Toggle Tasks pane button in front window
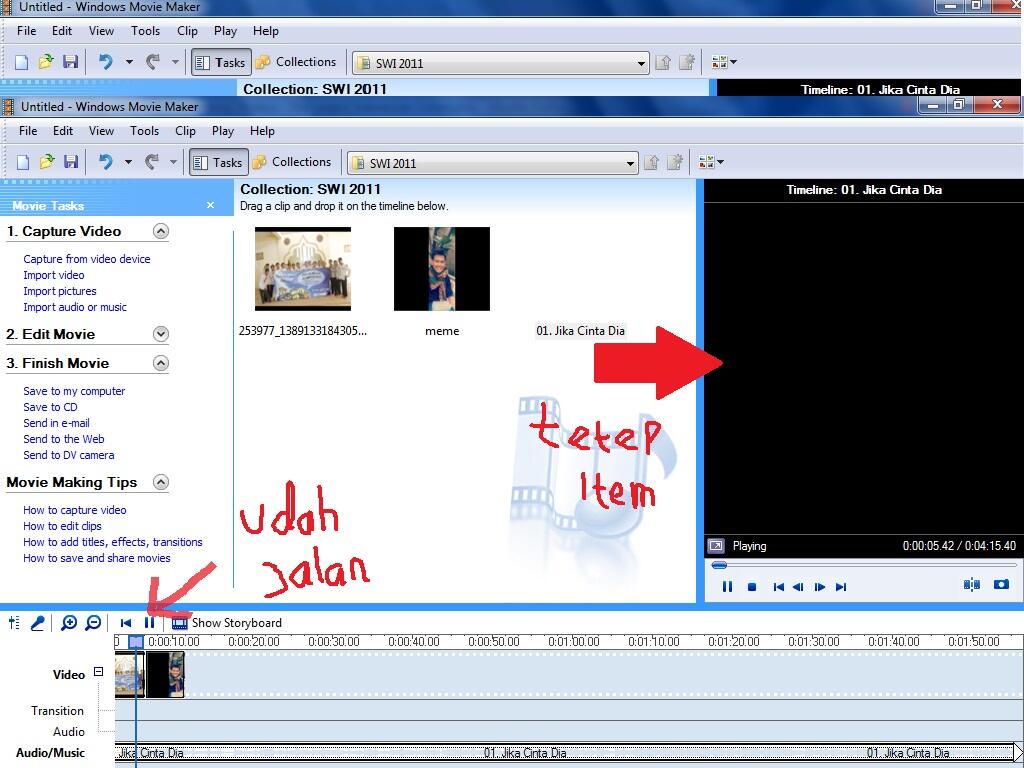This screenshot has height=768, width=1024. [219, 162]
